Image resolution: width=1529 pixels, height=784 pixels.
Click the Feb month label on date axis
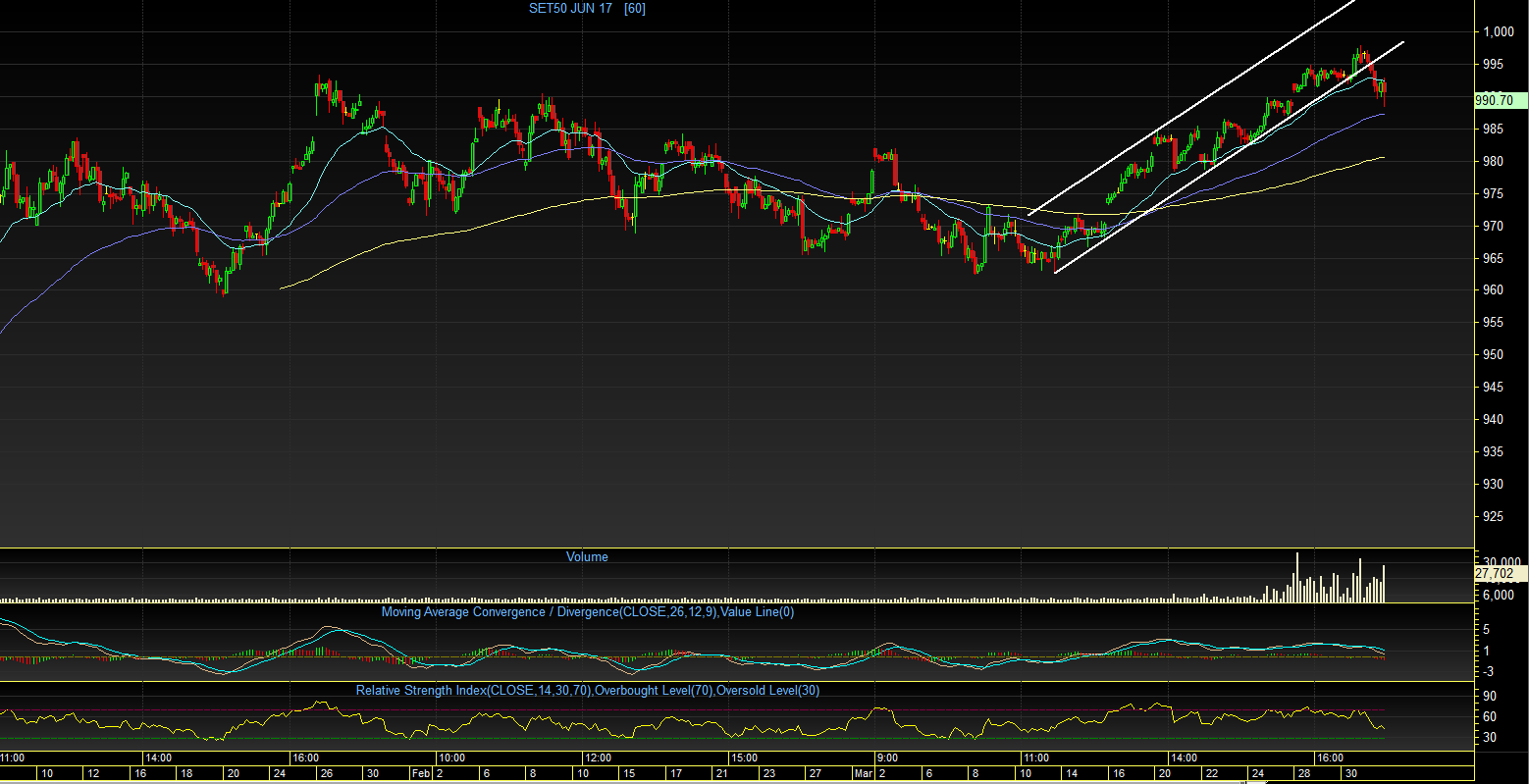[x=421, y=774]
